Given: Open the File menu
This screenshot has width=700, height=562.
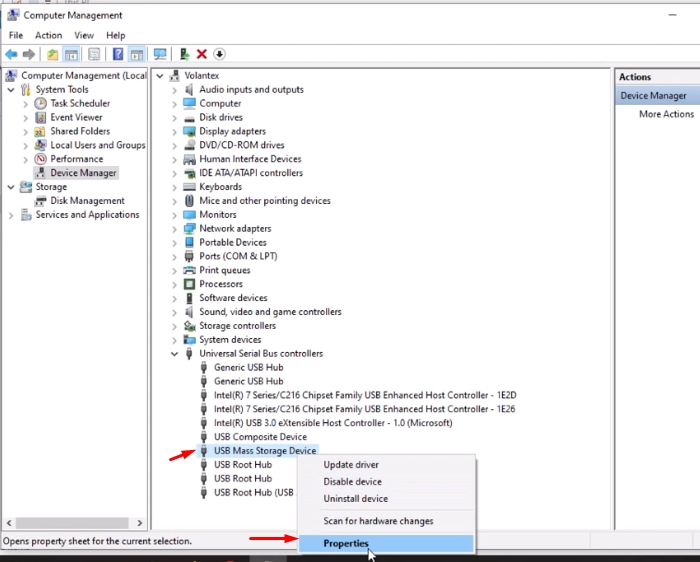Looking at the screenshot, I should [x=16, y=35].
